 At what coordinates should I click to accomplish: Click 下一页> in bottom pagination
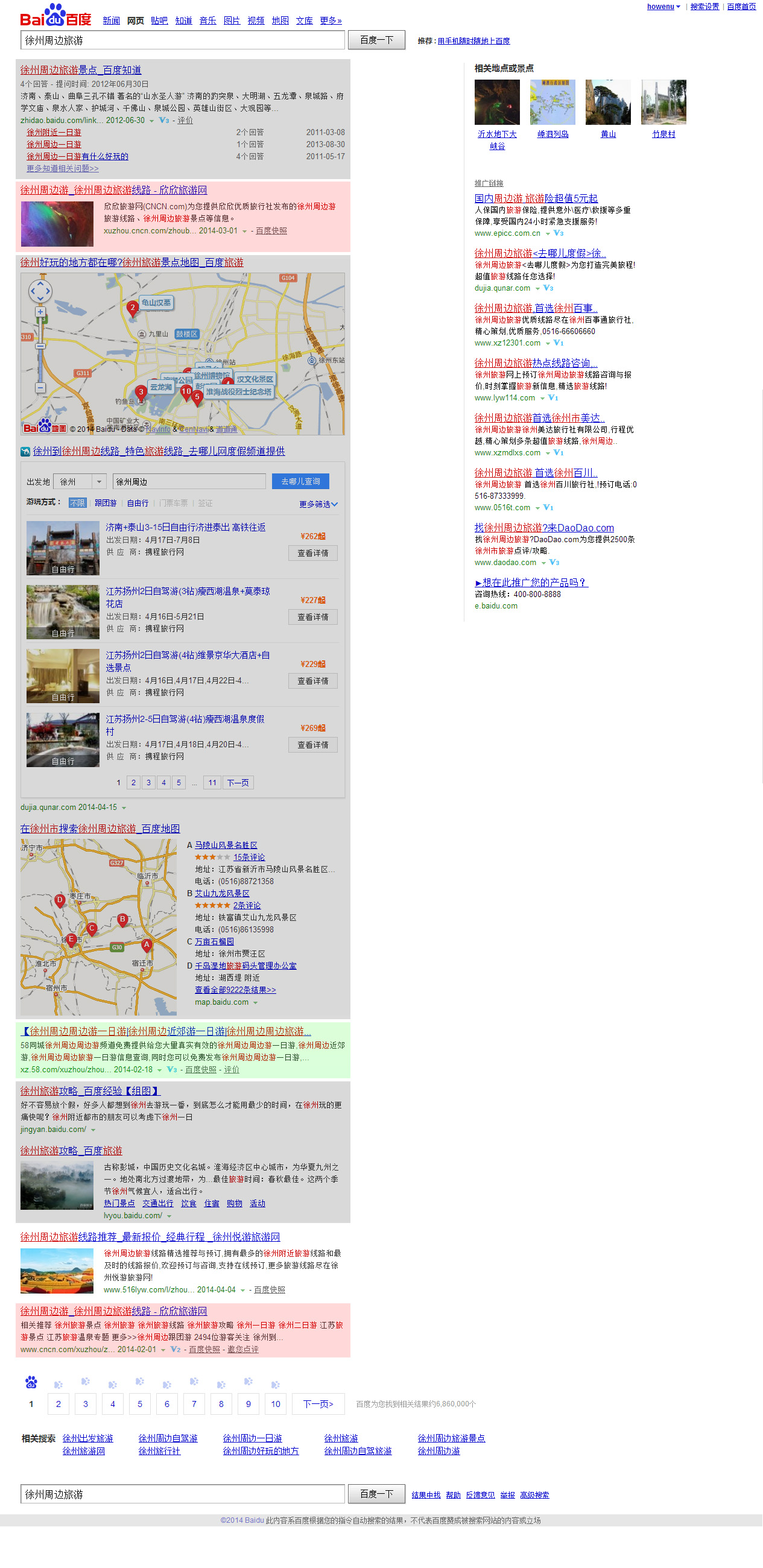pyautogui.click(x=318, y=1404)
